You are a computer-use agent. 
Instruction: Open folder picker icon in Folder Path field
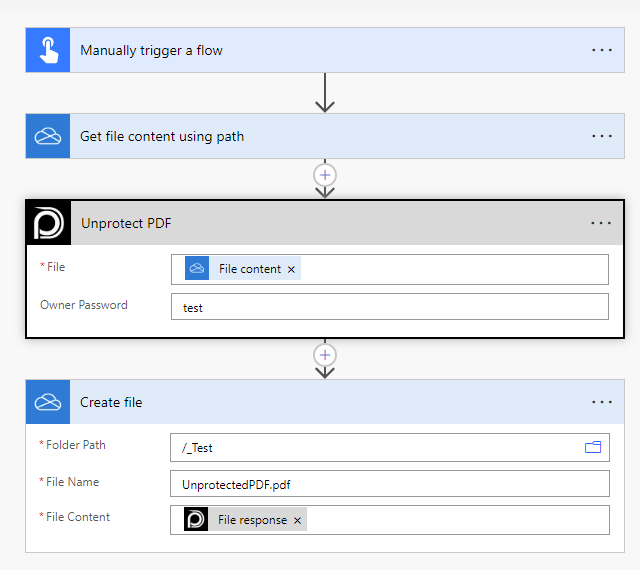point(593,447)
